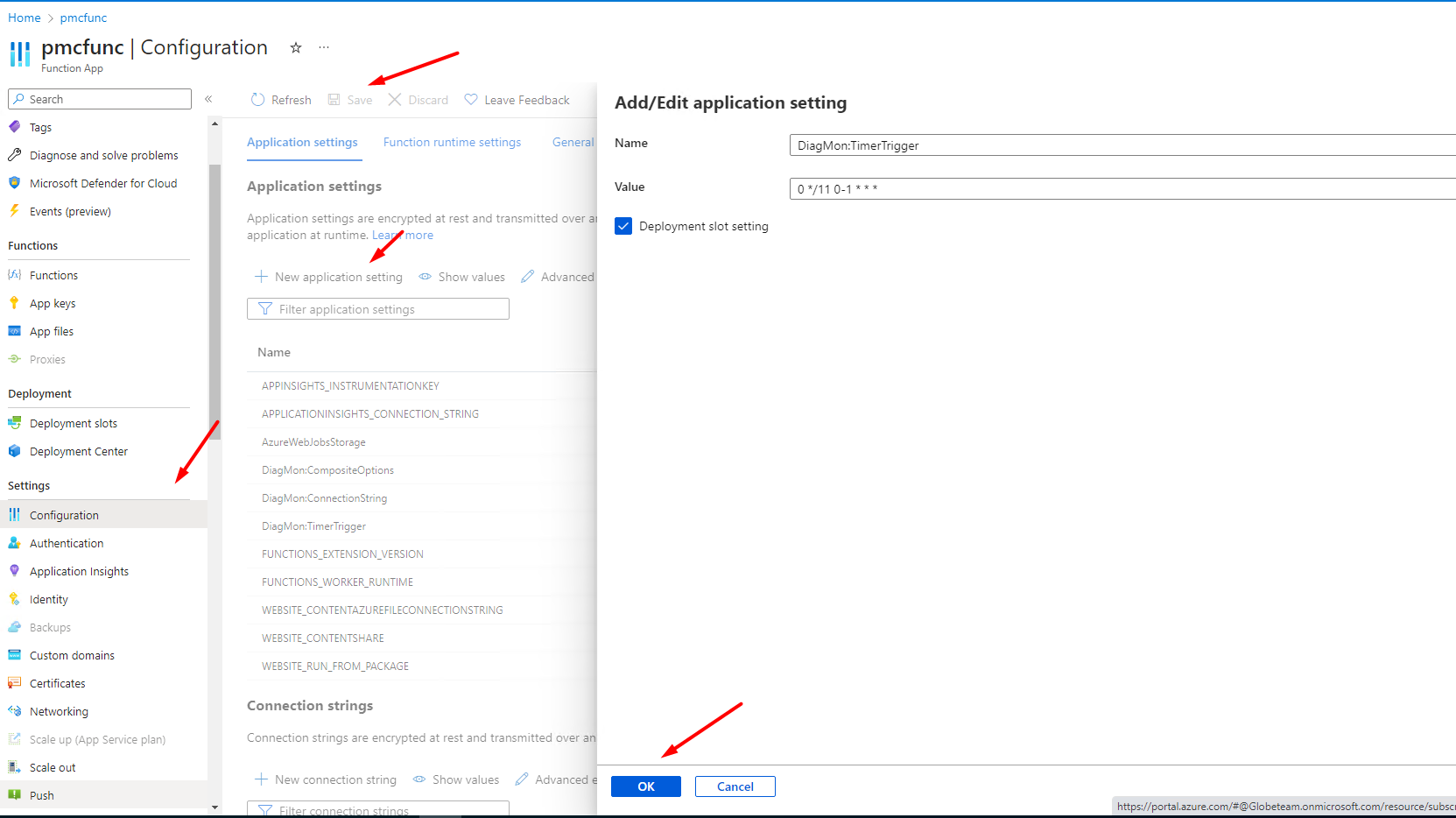Click the Filter connection strings field
1456x818 pixels.
coord(378,809)
